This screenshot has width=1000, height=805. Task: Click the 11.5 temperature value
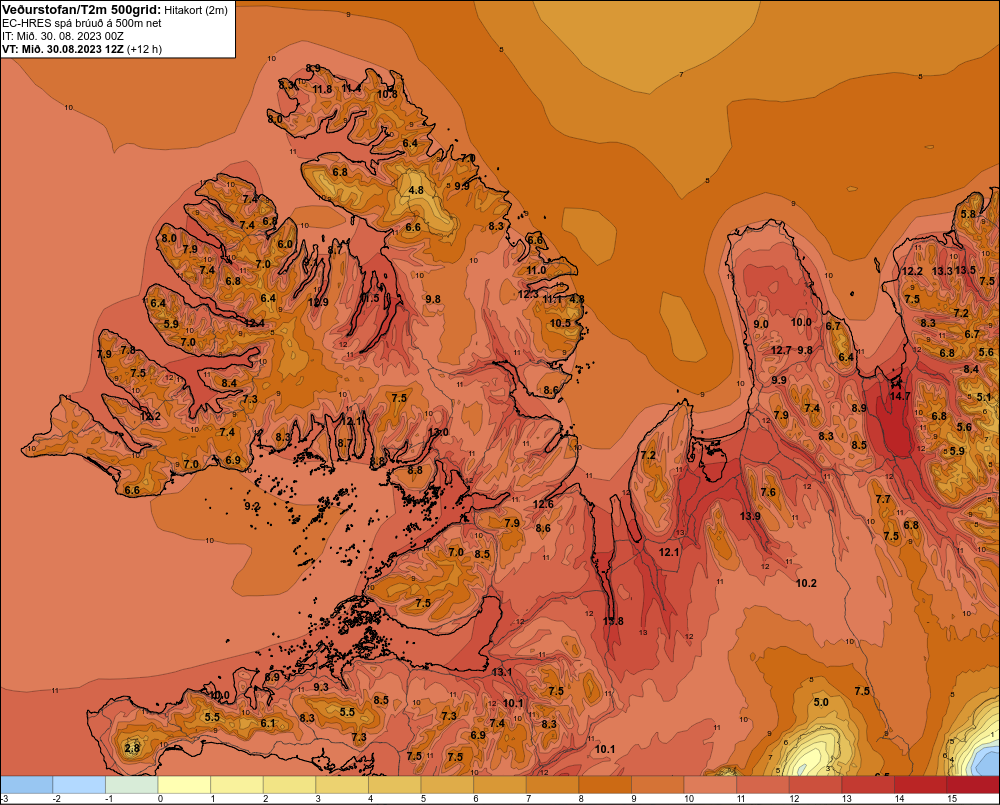click(x=370, y=298)
